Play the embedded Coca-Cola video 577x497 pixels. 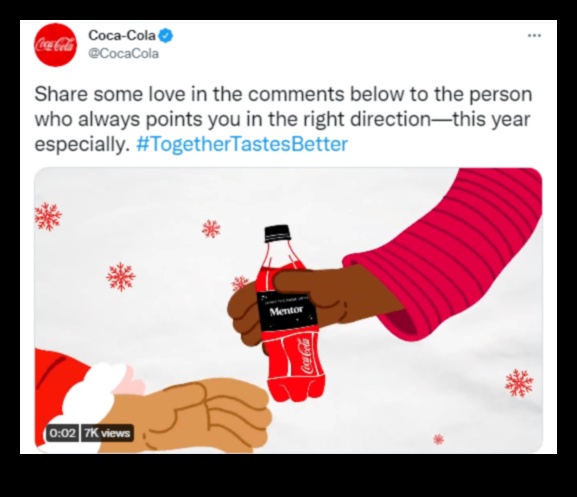(288, 310)
